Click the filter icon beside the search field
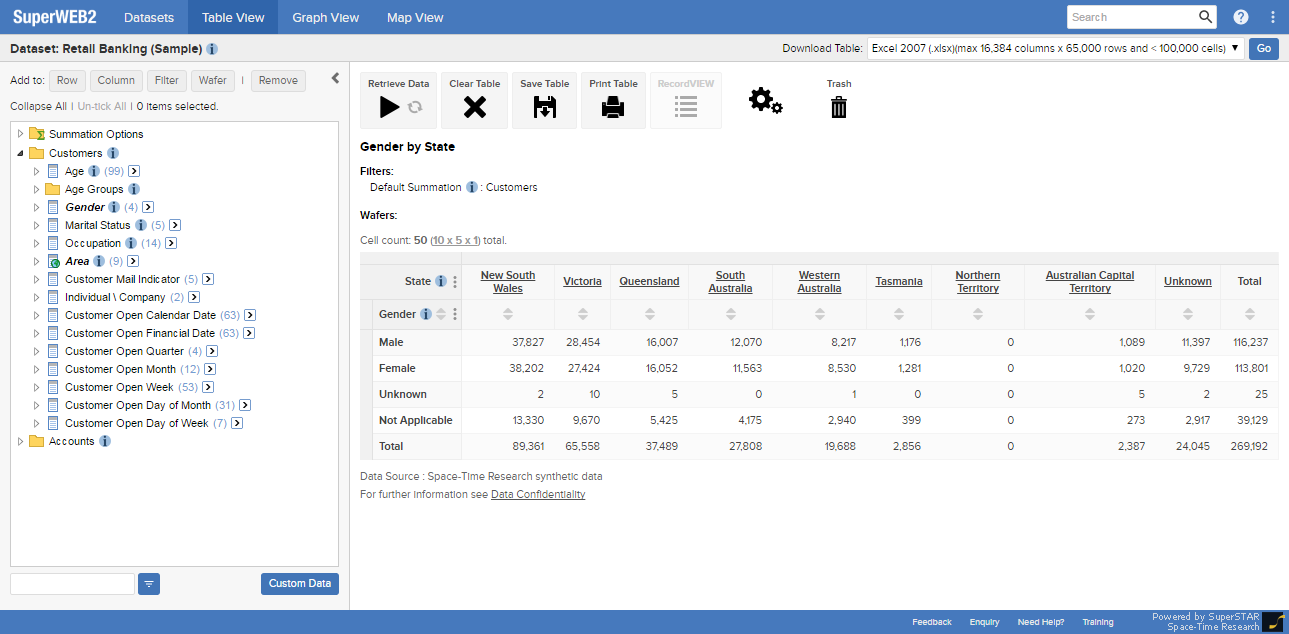 click(x=149, y=584)
